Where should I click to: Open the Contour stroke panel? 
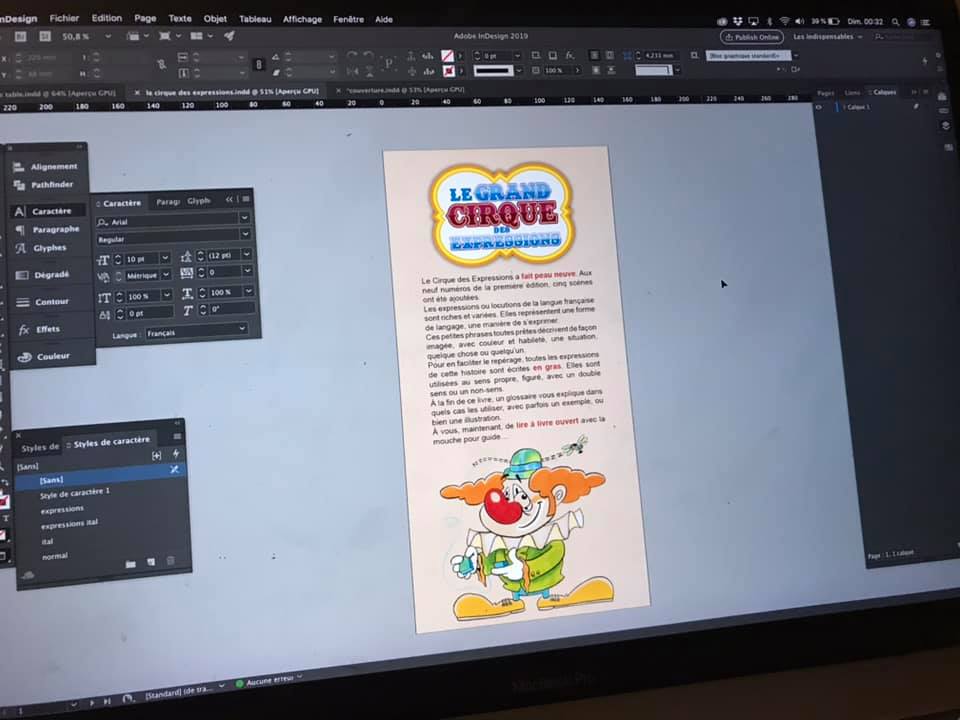tap(43, 302)
